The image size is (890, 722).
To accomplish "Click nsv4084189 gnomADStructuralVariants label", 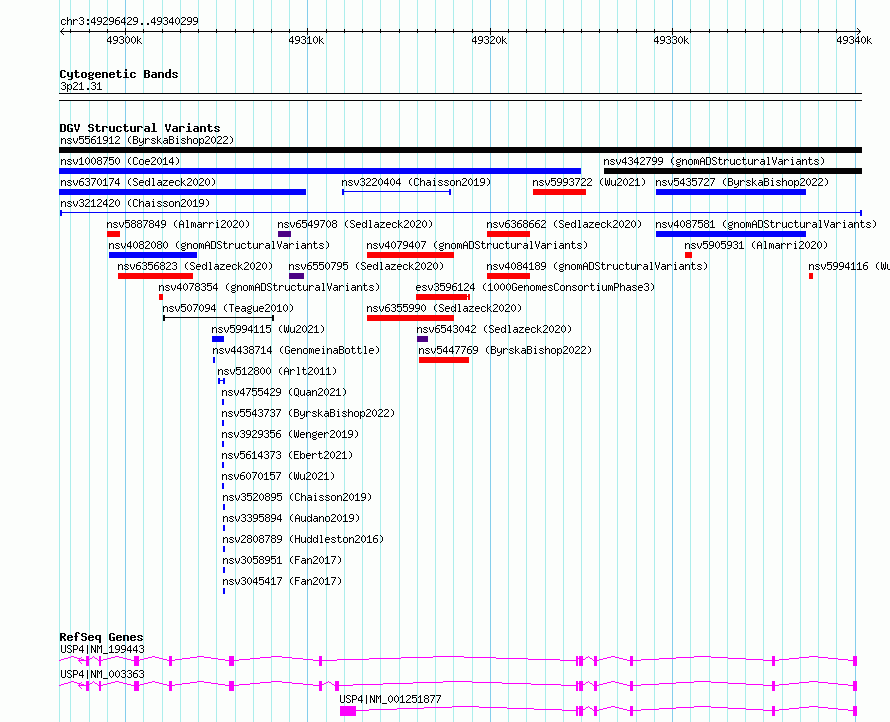I will click(597, 266).
